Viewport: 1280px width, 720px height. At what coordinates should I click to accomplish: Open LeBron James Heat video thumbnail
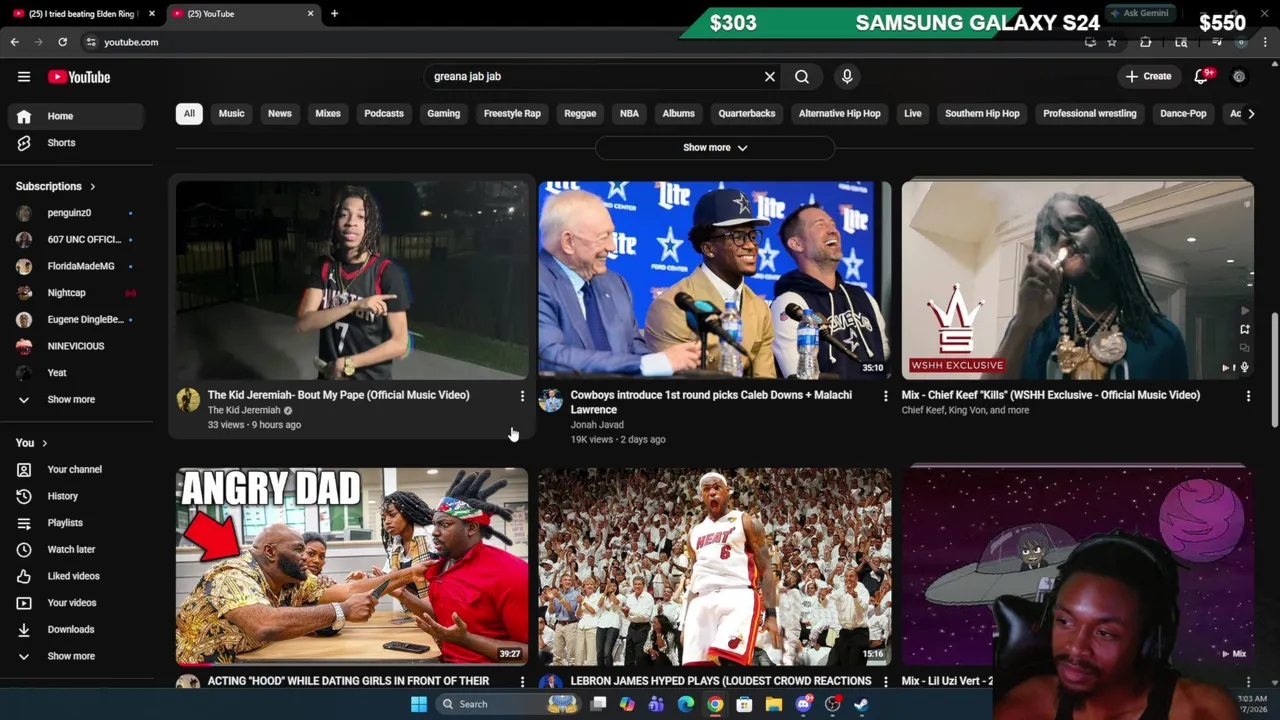[715, 566]
